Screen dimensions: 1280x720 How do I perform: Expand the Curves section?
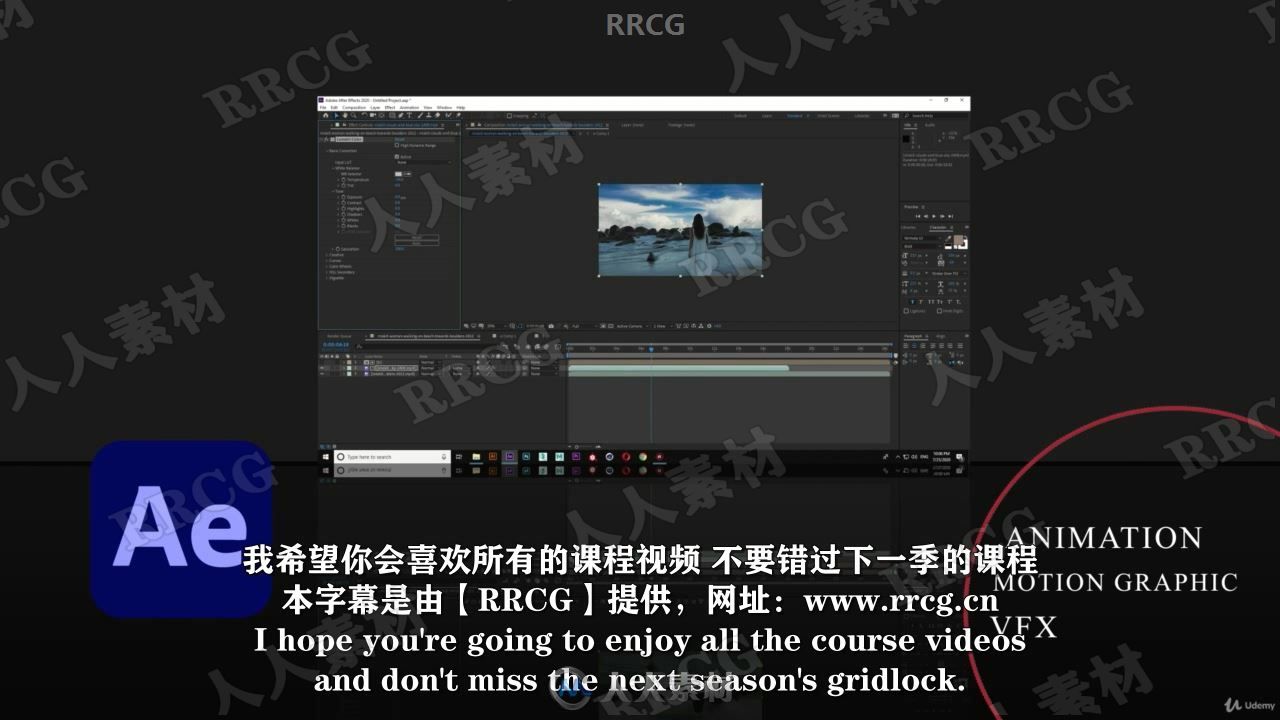click(327, 261)
